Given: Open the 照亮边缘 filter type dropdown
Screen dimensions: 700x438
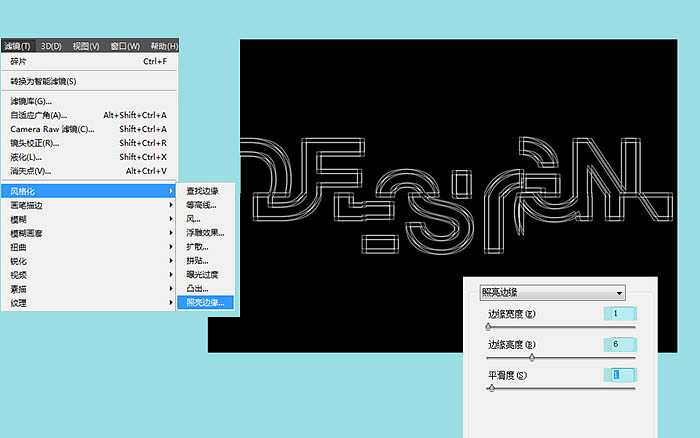Looking at the screenshot, I should [552, 293].
